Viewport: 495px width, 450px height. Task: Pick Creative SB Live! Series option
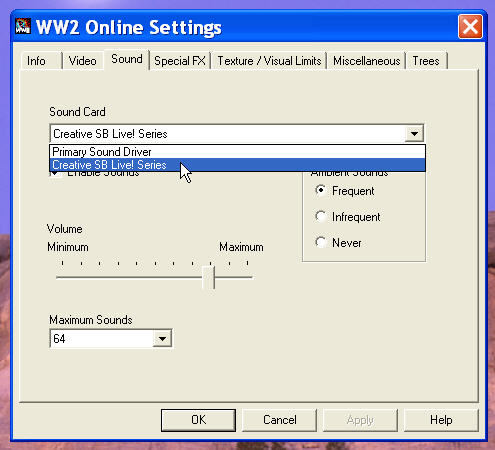[x=237, y=165]
